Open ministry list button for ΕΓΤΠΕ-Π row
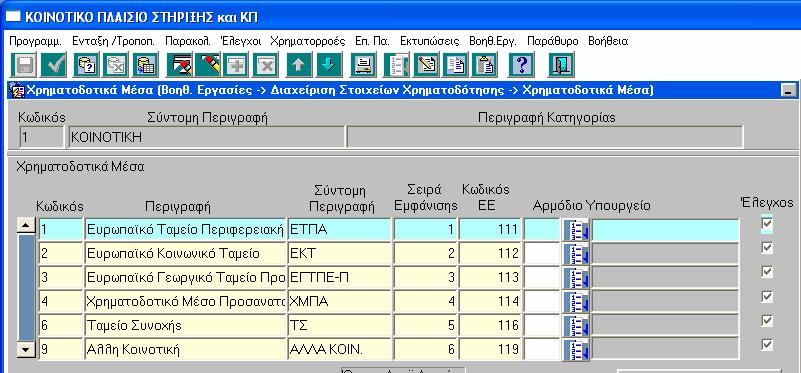The height and width of the screenshot is (373, 801). [576, 277]
